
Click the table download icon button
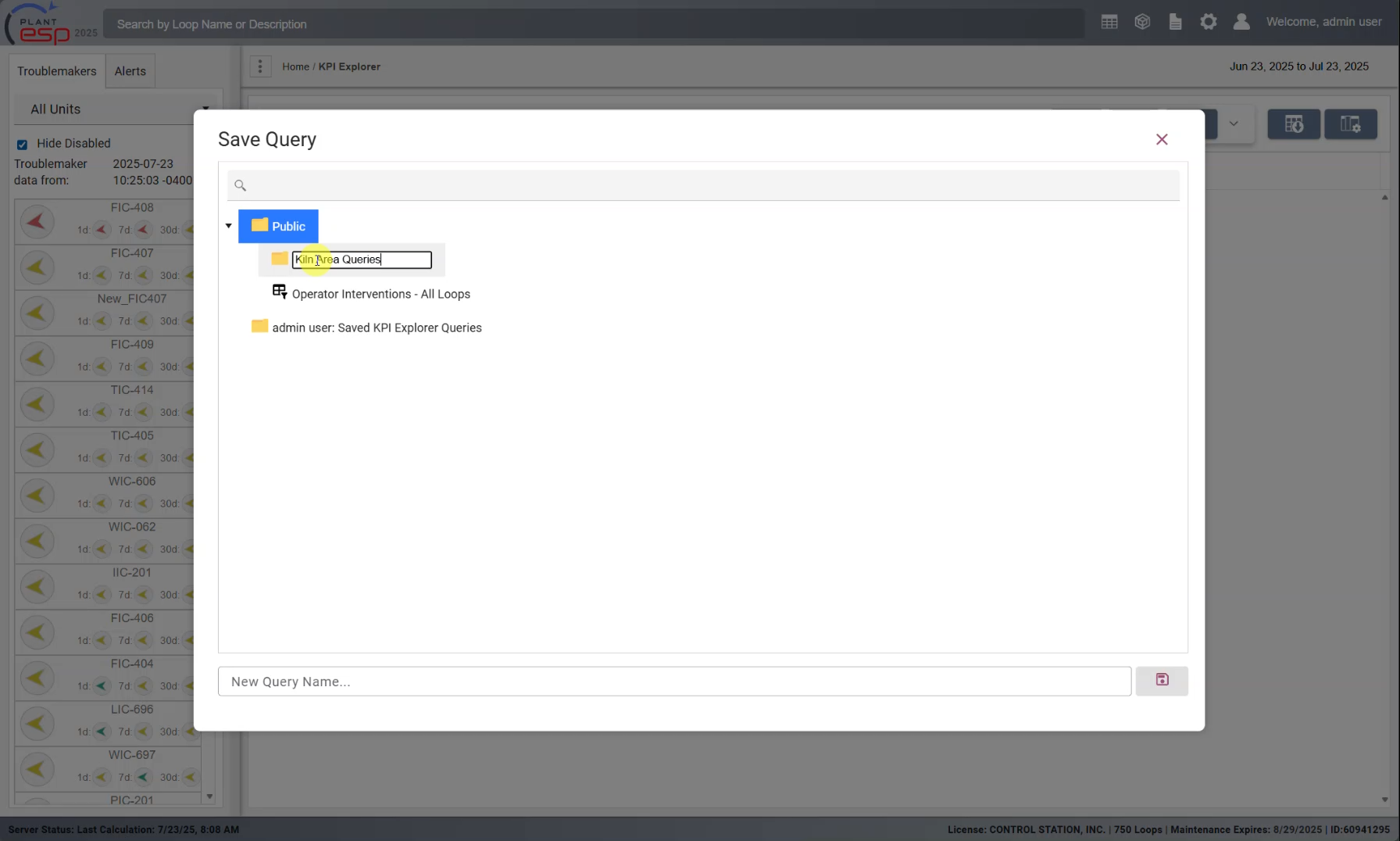pyautogui.click(x=1294, y=124)
